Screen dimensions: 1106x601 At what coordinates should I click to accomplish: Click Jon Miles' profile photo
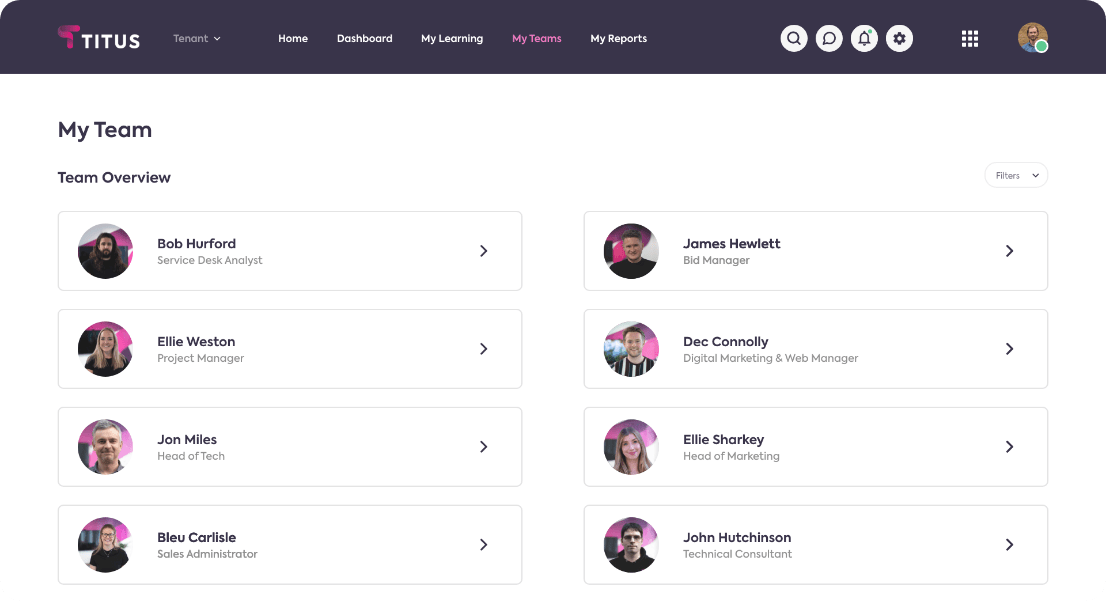105,447
